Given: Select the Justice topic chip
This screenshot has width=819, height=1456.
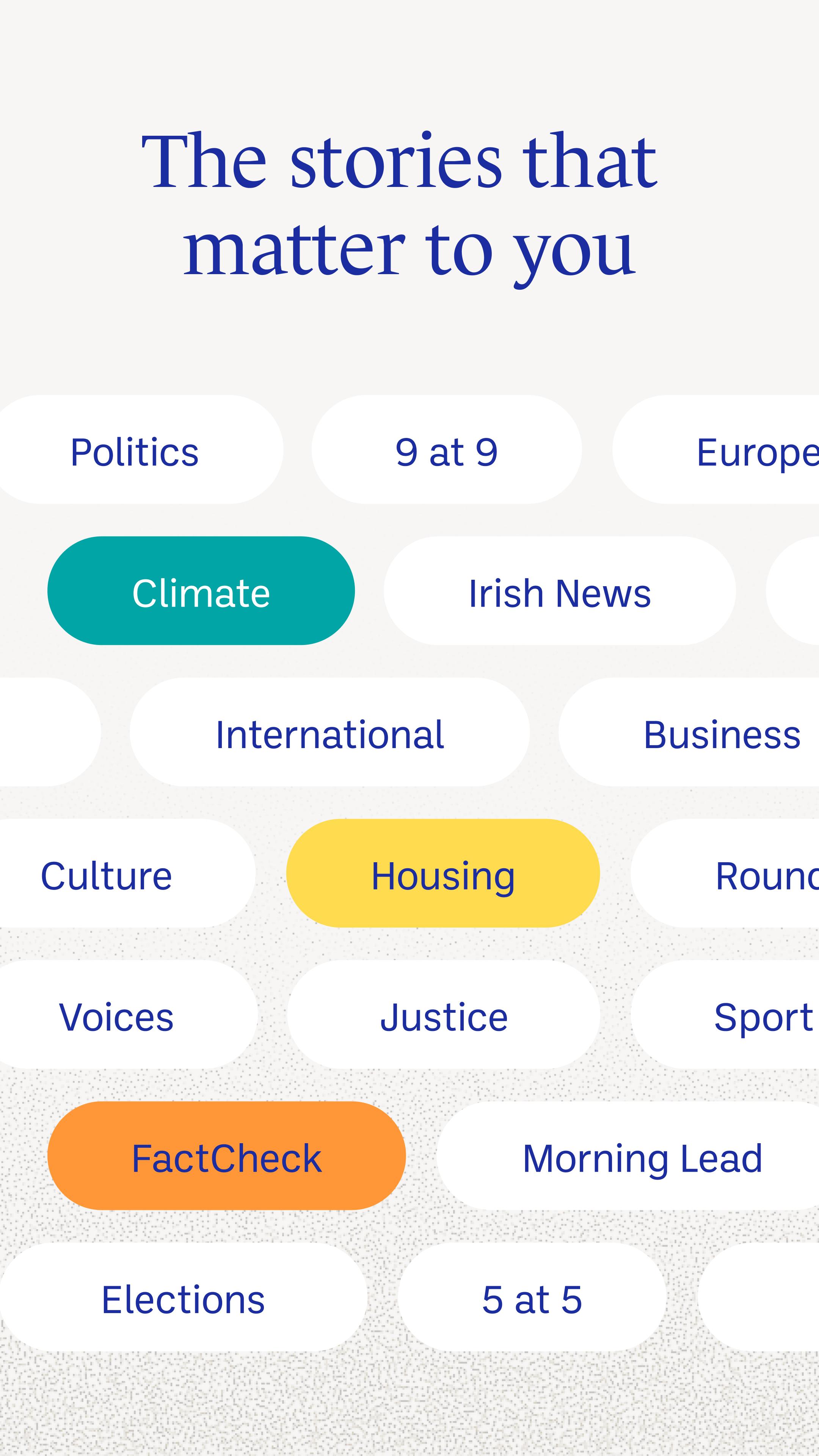Looking at the screenshot, I should click(x=443, y=1015).
